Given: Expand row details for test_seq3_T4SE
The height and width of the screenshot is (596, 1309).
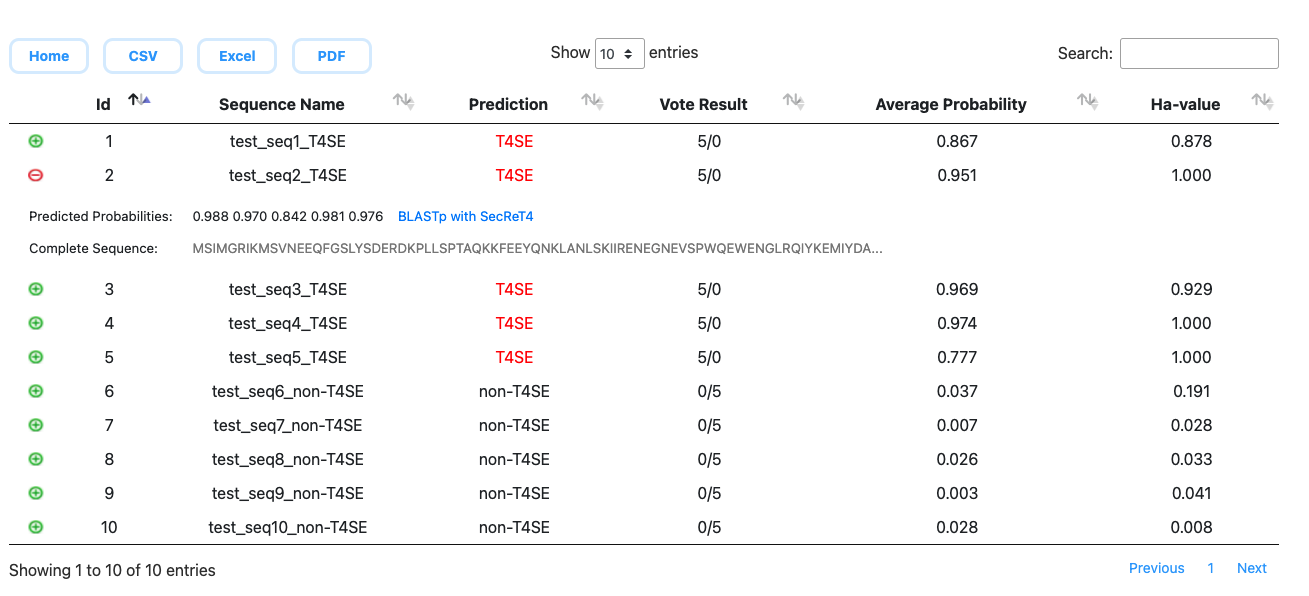Looking at the screenshot, I should tap(36, 289).
